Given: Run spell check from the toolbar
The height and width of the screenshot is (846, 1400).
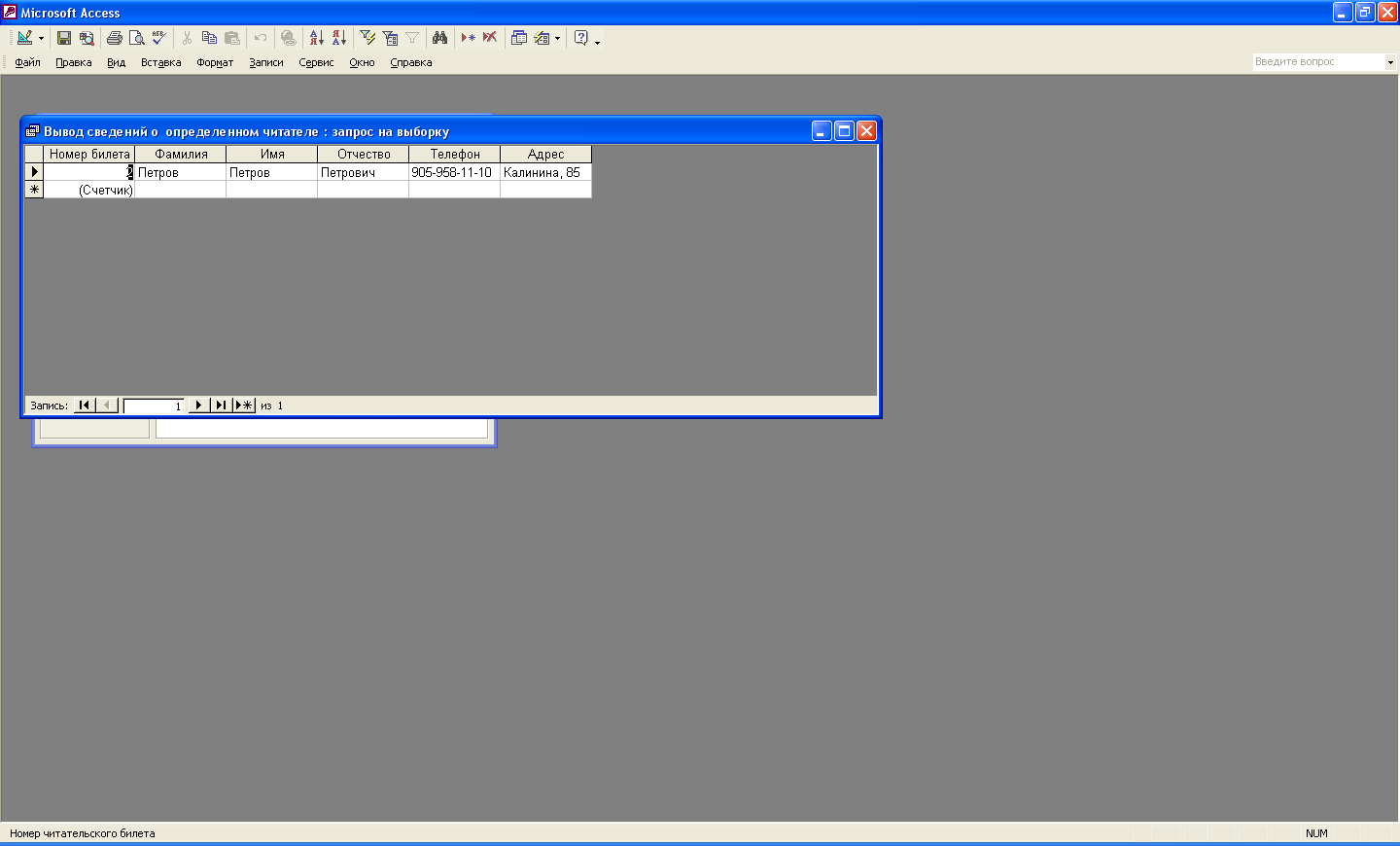Looking at the screenshot, I should point(159,38).
